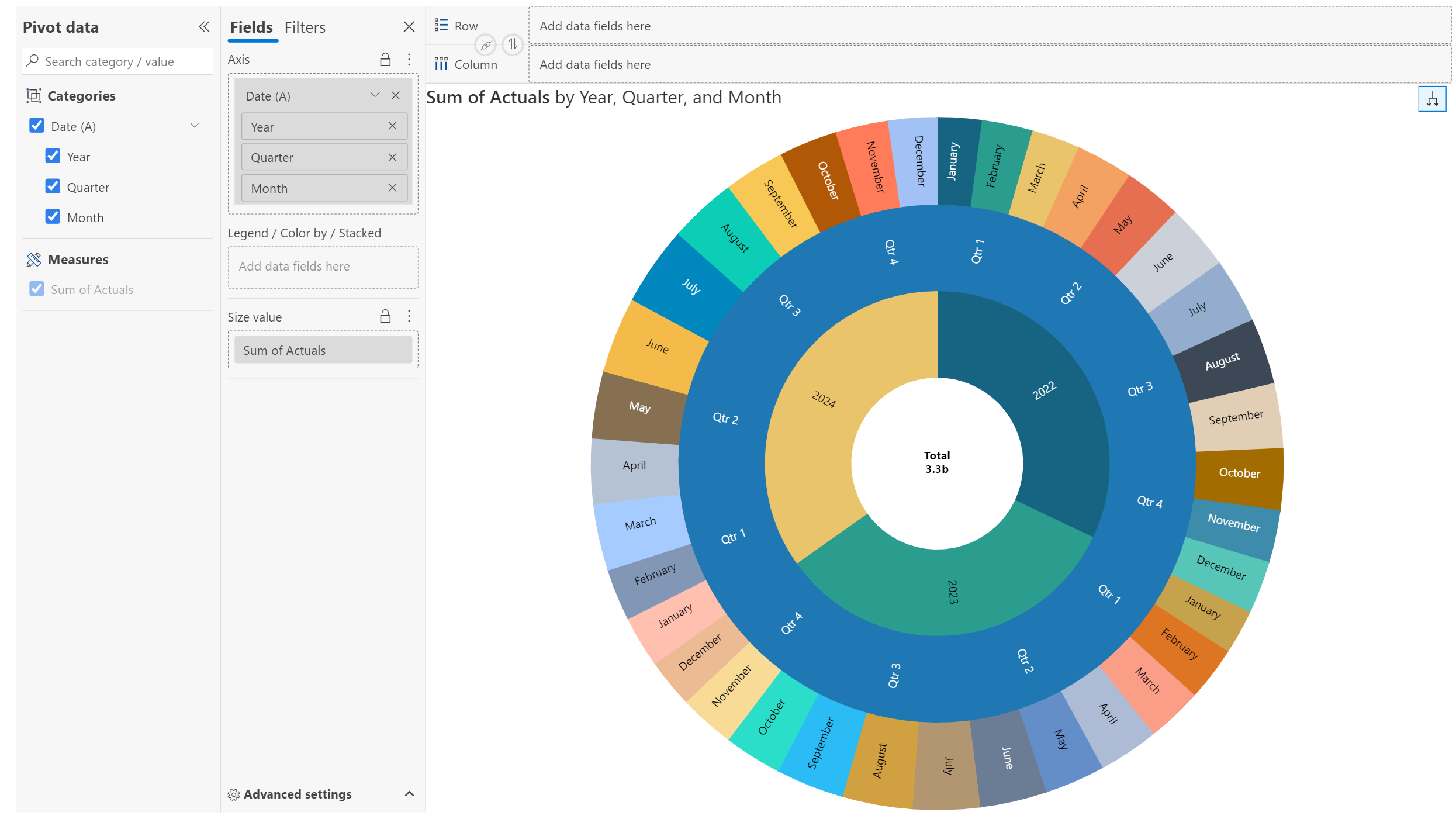The width and height of the screenshot is (1456, 819).
Task: Uncheck the Year category checkbox
Action: [53, 156]
